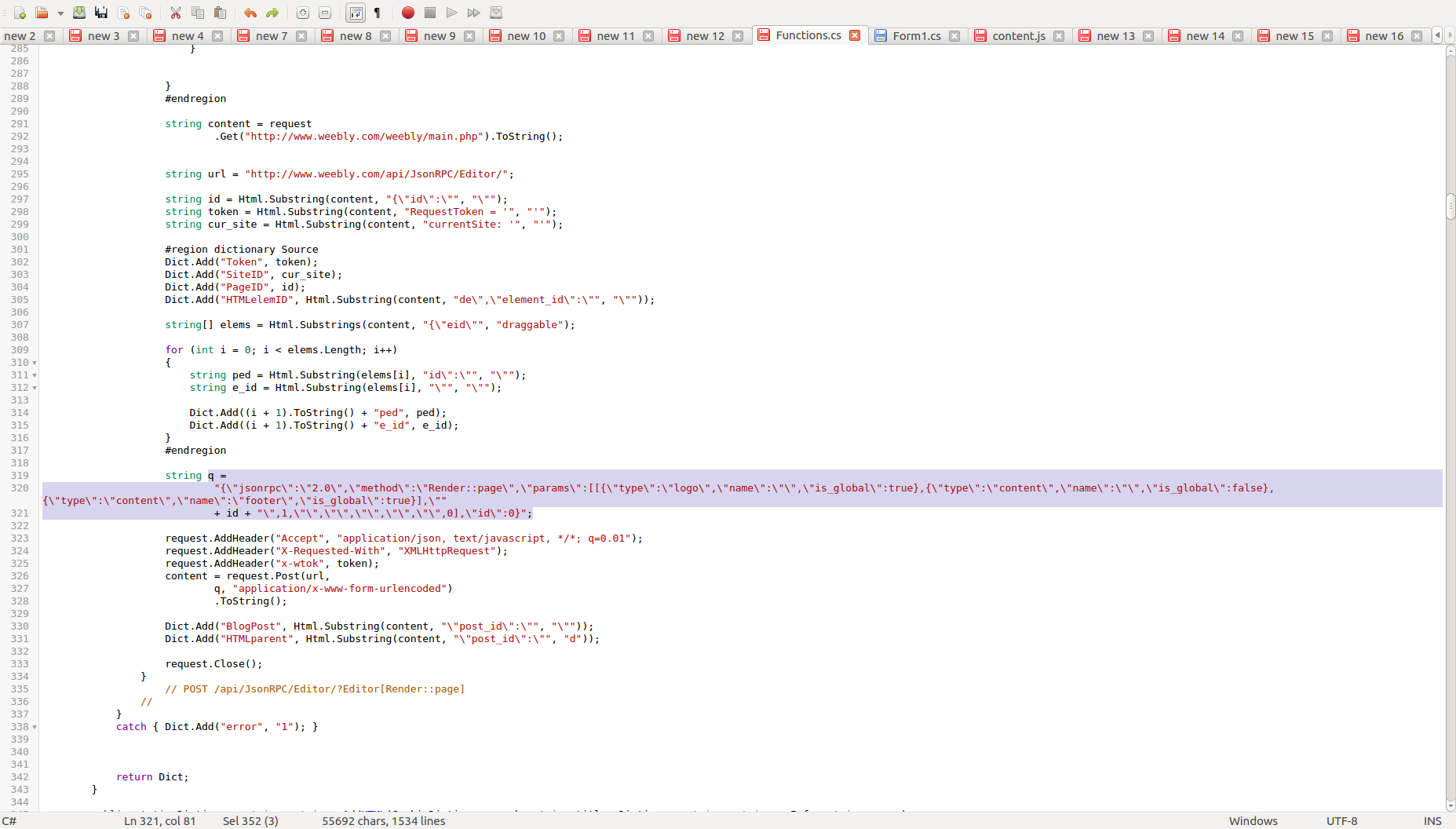Screen dimensions: 1456x829
Task: Undo the last edit
Action: (250, 13)
